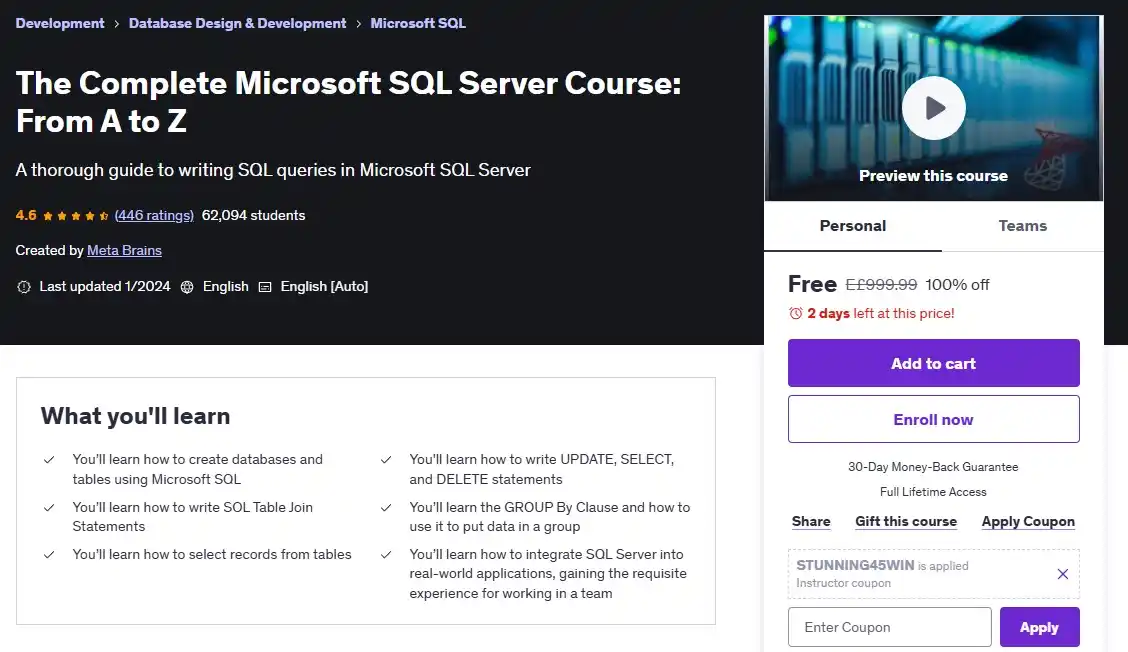Click the '2 days left at this price!' text
This screenshot has width=1128, height=652.
(881, 313)
